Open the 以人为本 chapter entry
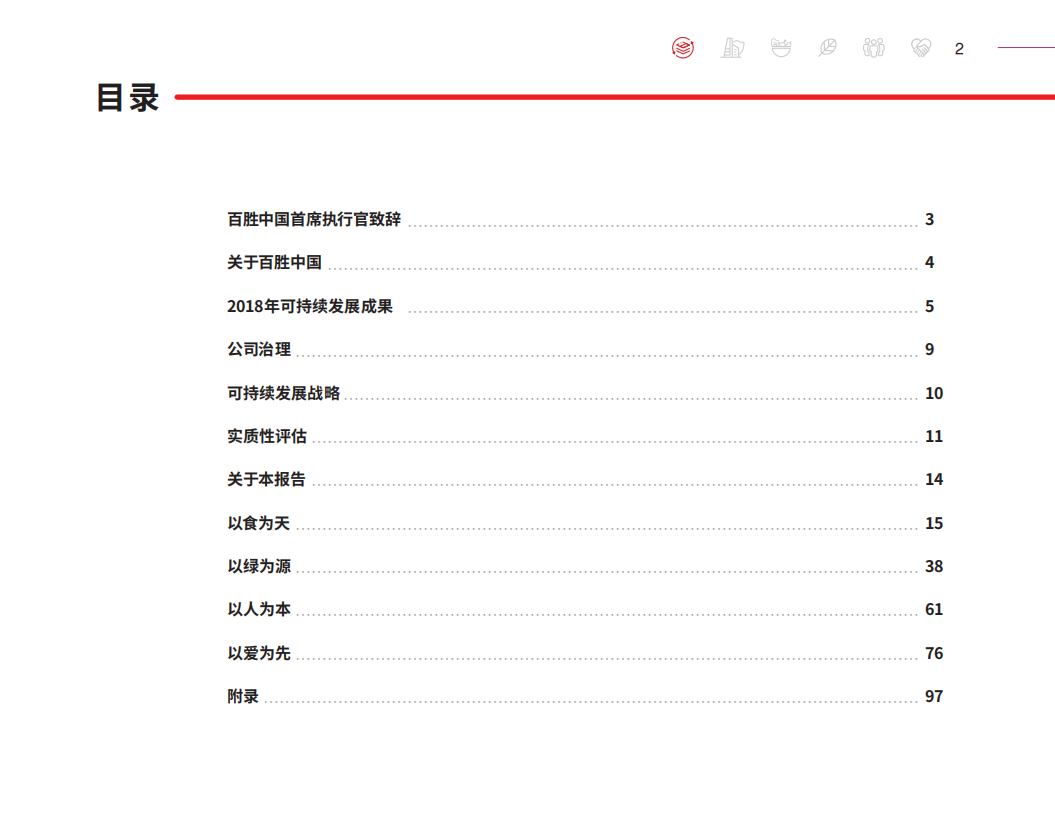Viewport: 1055px width, 815px height. pyautogui.click(x=259, y=609)
